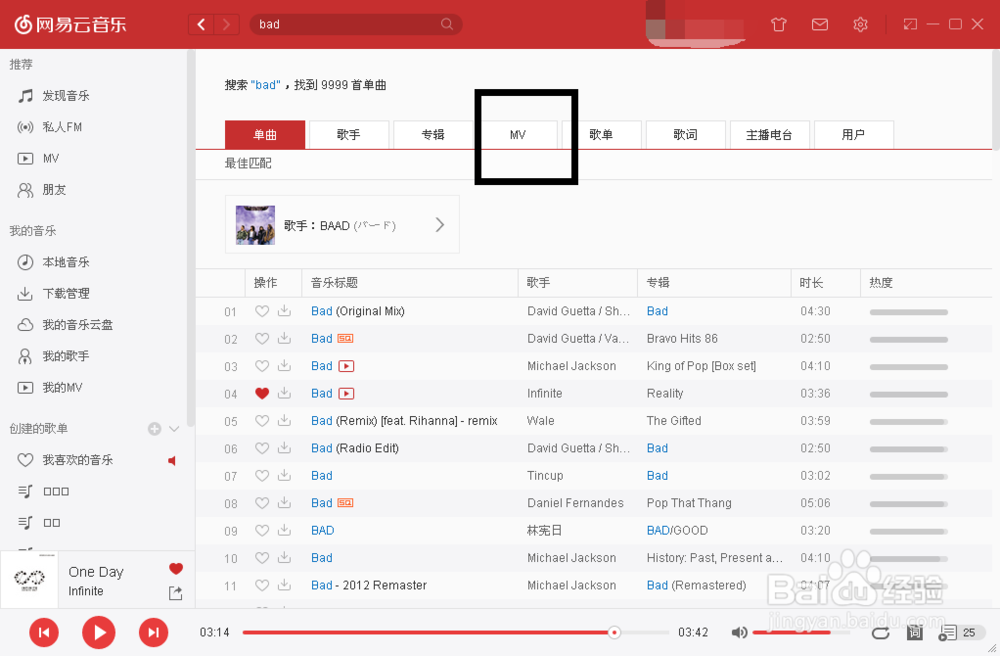Select the 单曲 songs tab
The width and height of the screenshot is (1000, 656).
[265, 135]
